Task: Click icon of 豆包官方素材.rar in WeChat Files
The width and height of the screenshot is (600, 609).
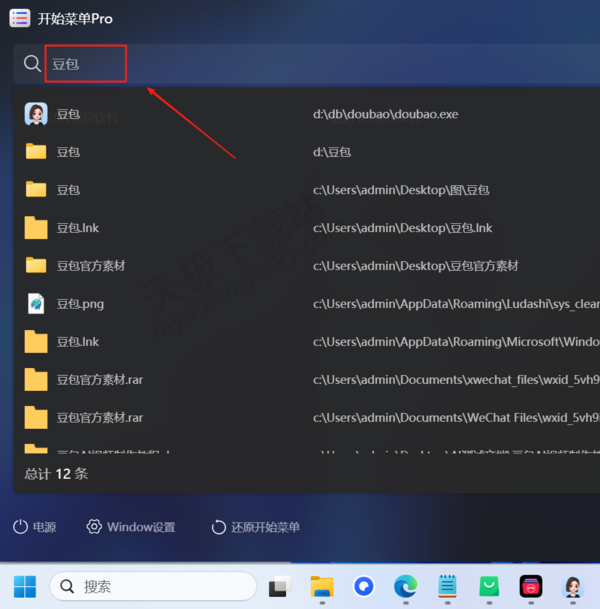Action: (36, 418)
